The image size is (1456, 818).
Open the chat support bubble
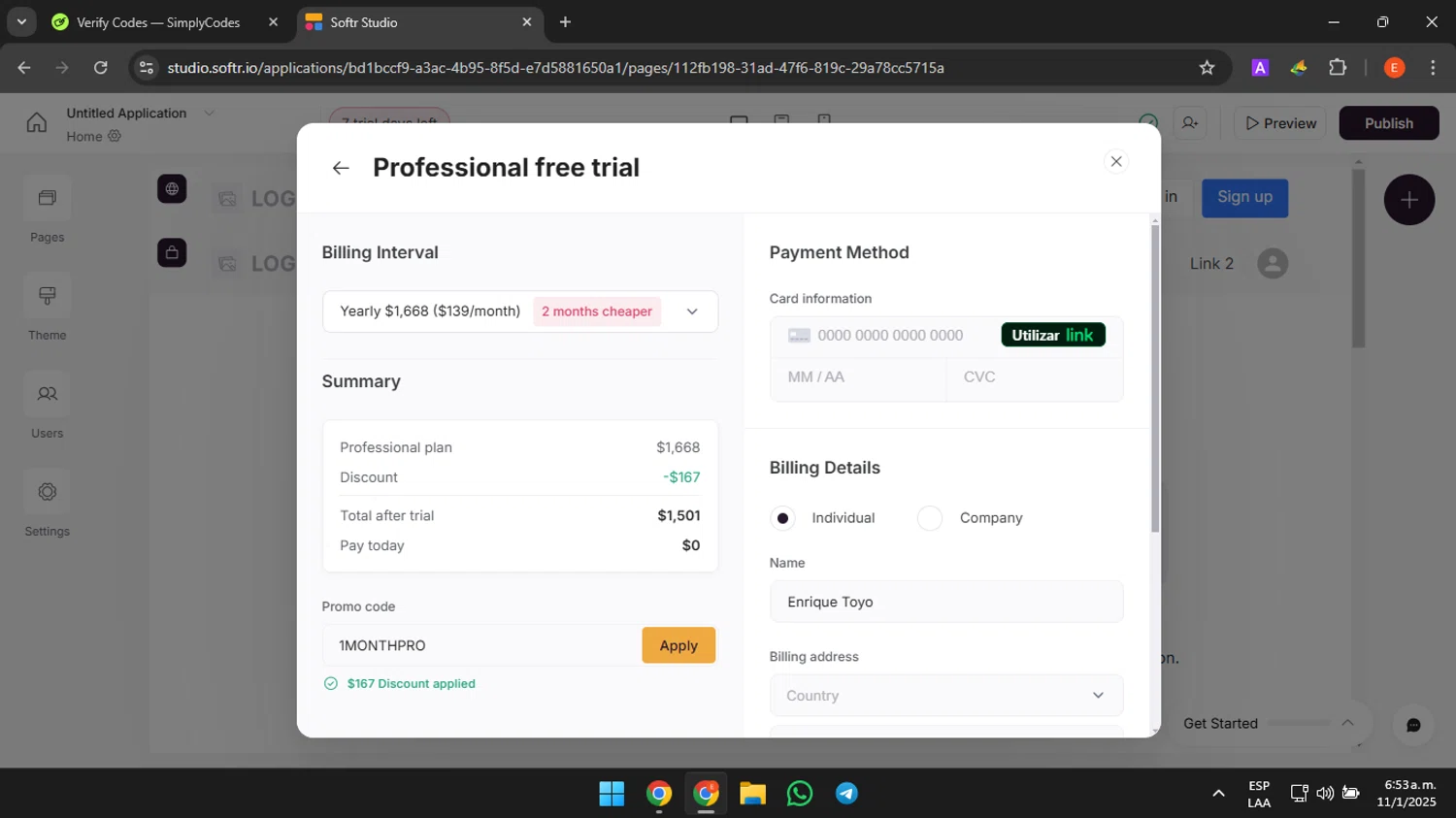click(x=1413, y=725)
